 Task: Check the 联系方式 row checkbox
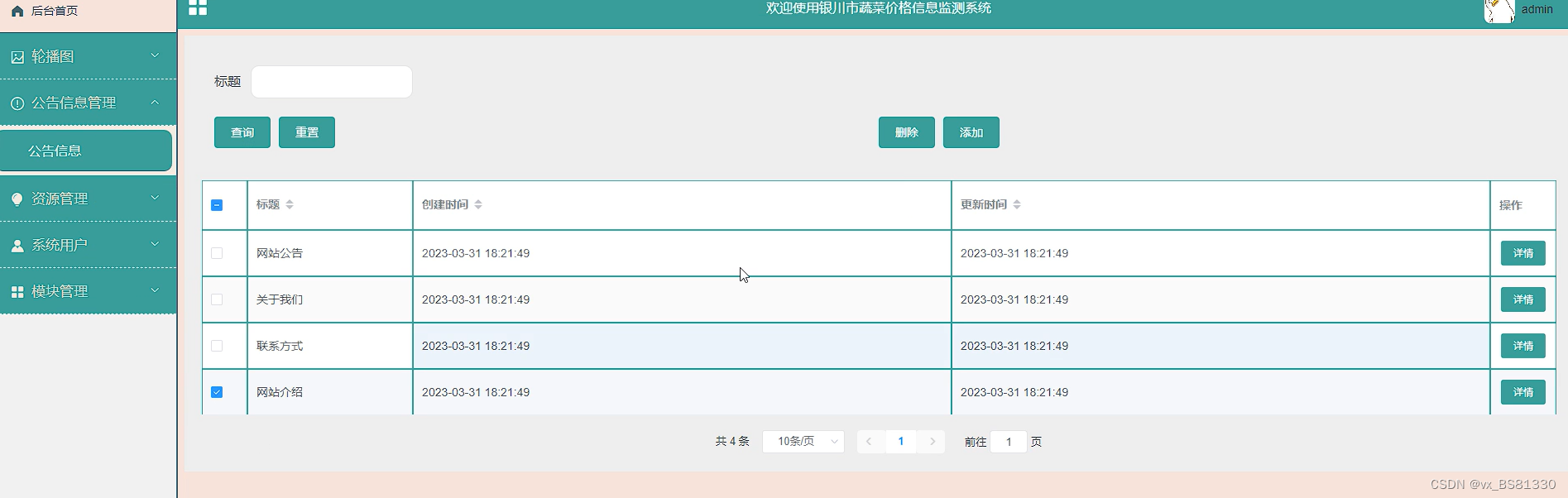(x=217, y=346)
